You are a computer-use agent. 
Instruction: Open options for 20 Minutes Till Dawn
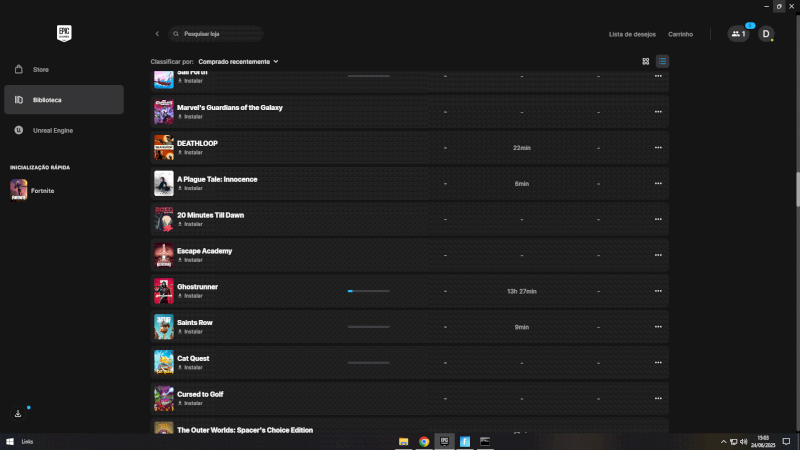click(658, 219)
